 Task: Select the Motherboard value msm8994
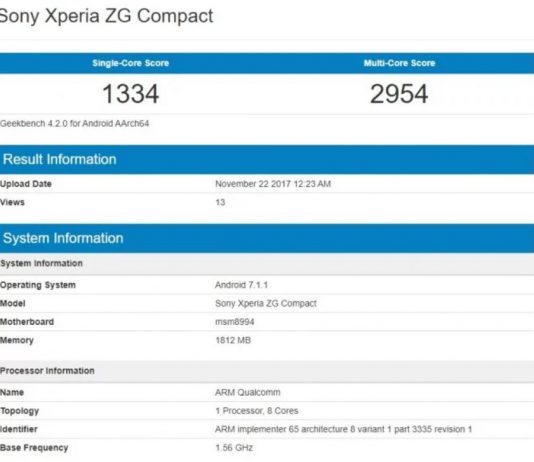[235, 322]
